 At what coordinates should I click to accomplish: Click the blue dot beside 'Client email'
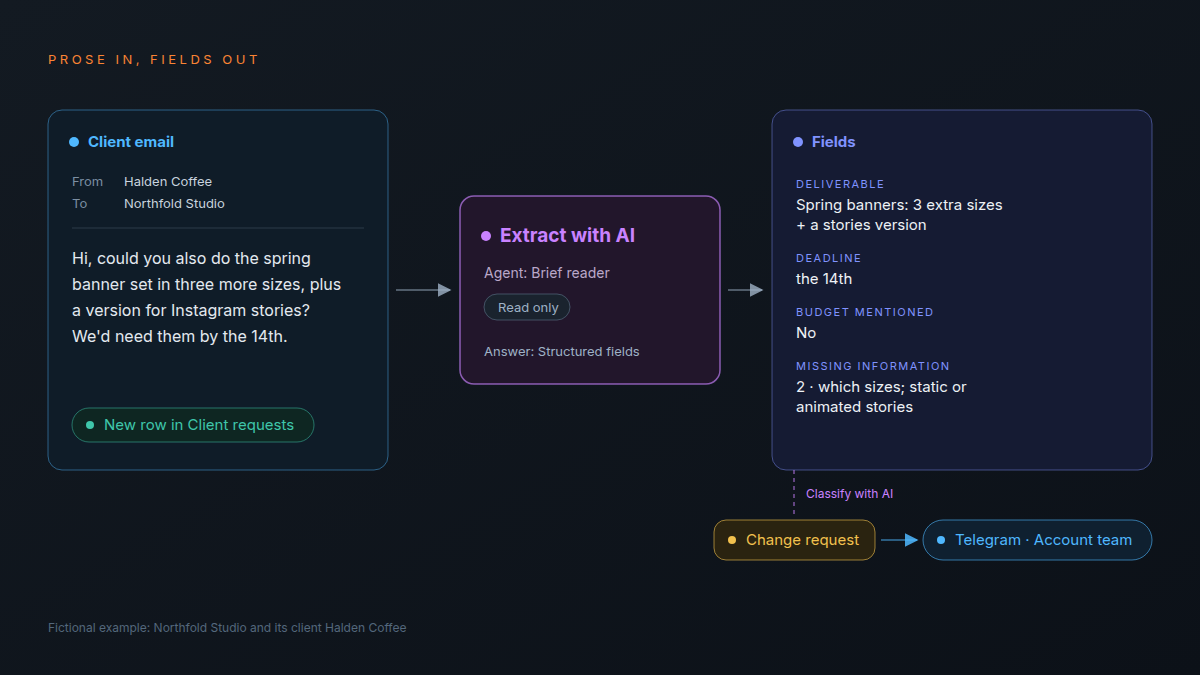(74, 142)
